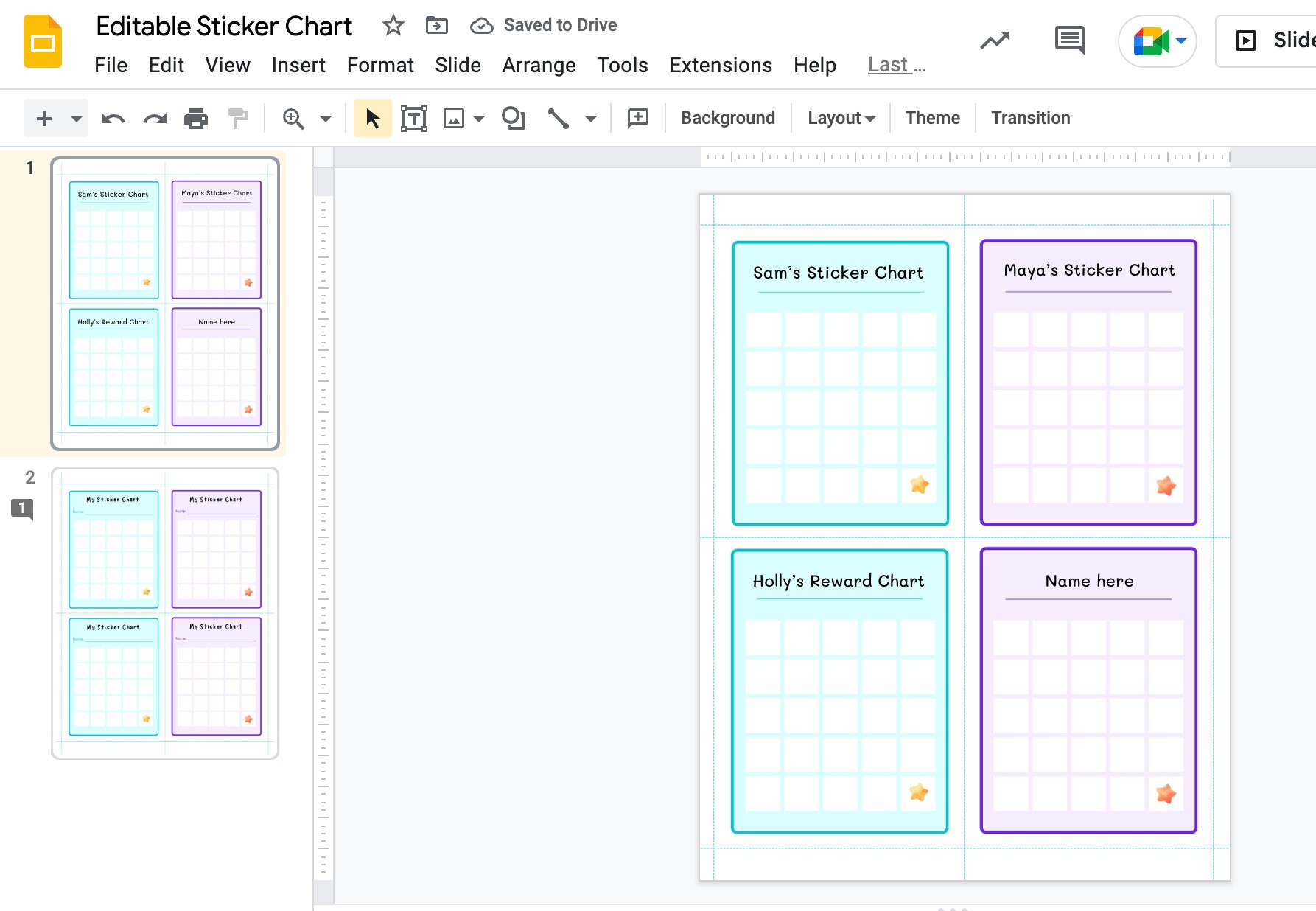Open the Theme picker
Image resolution: width=1316 pixels, height=911 pixels.
932,118
